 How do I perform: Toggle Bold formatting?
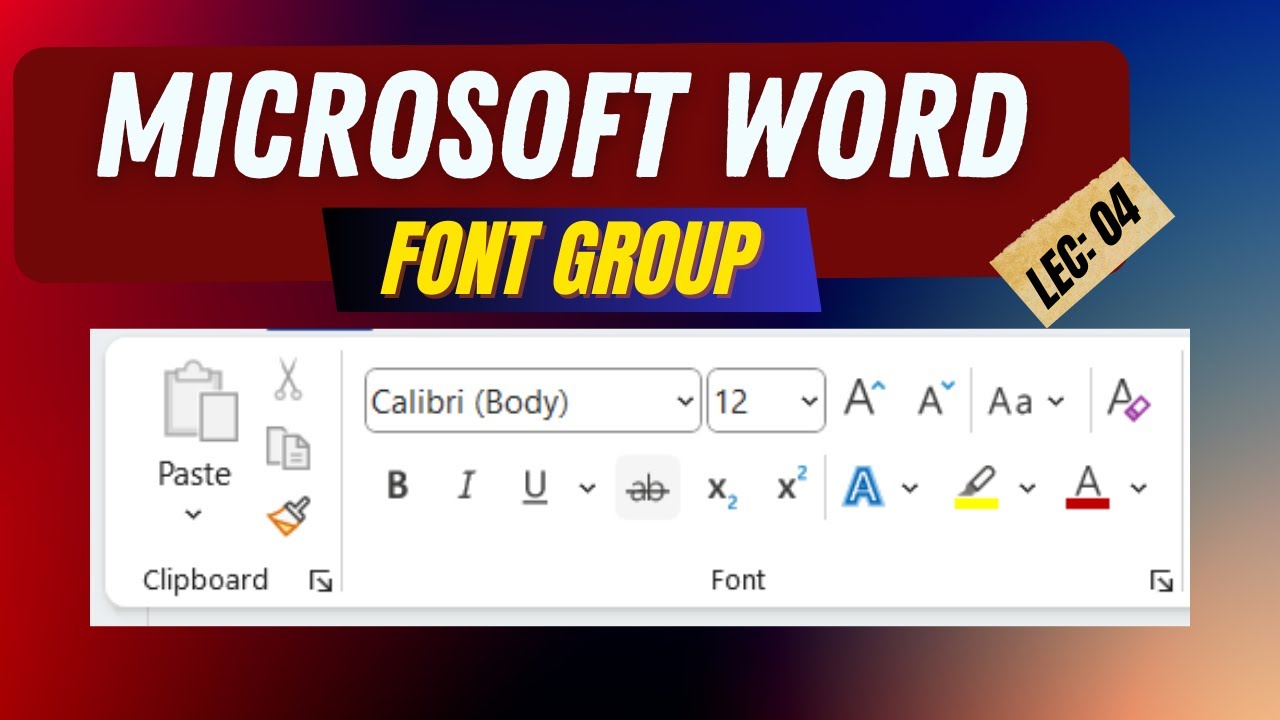click(x=397, y=487)
